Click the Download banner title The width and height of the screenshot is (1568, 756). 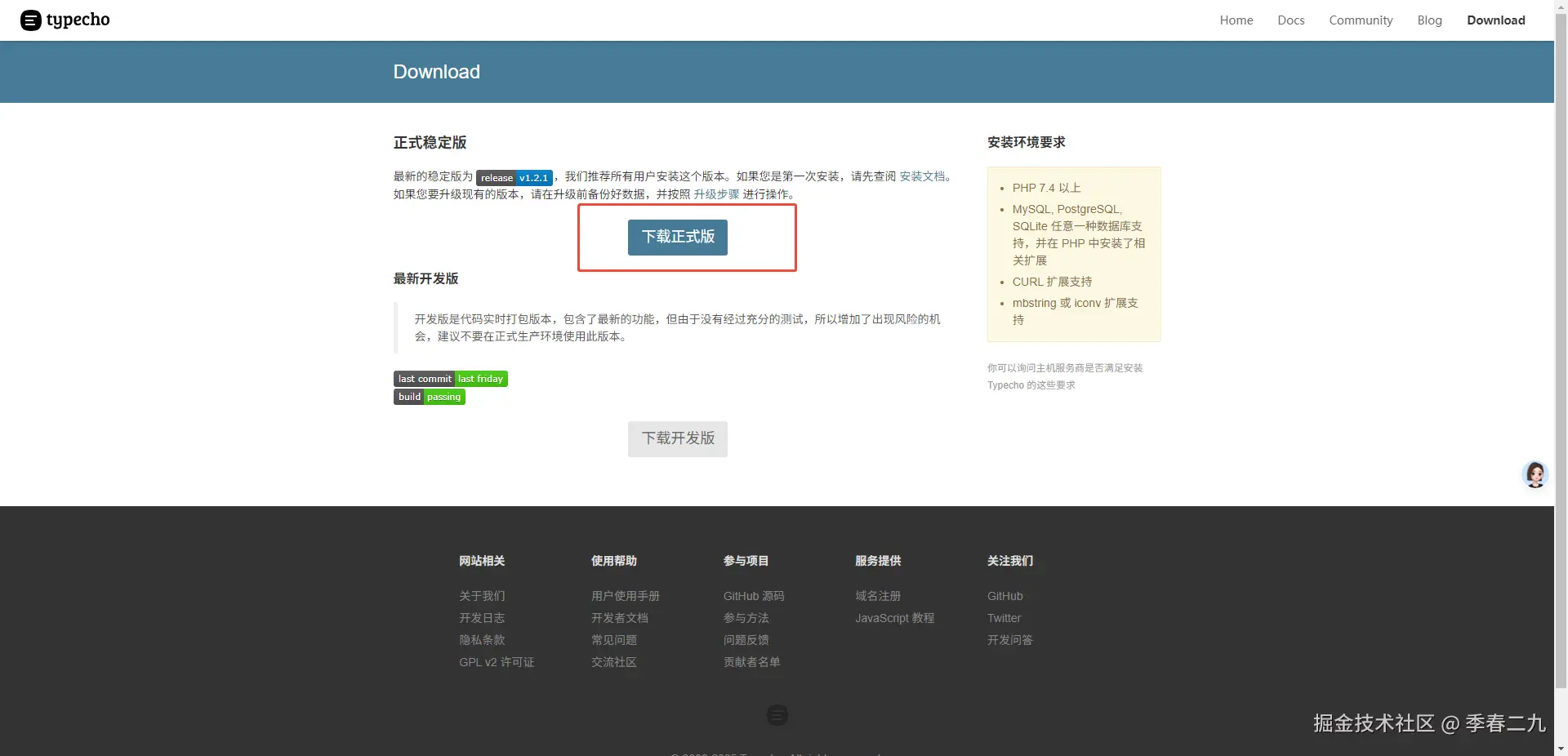click(x=437, y=72)
